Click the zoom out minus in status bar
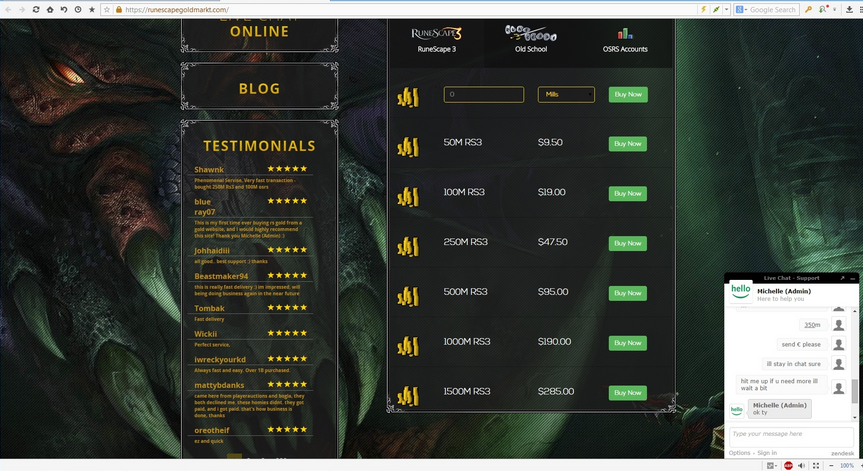 point(831,465)
